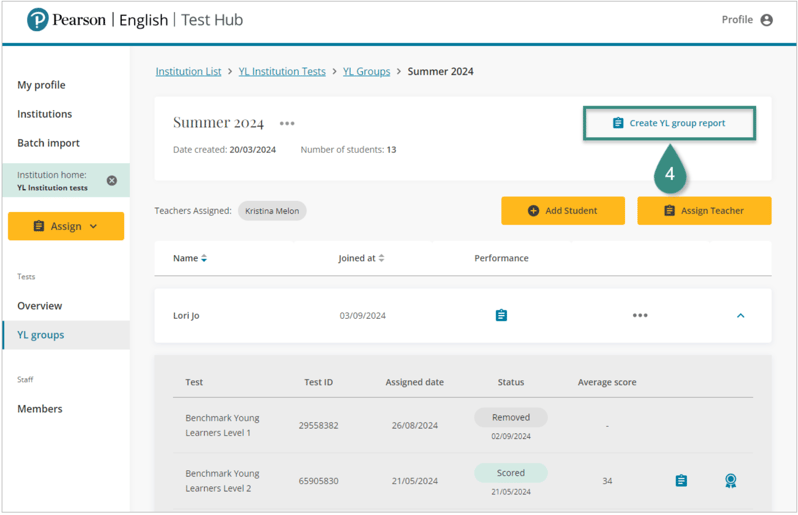
Task: Open Lori Jo's row options ellipsis
Action: [640, 315]
